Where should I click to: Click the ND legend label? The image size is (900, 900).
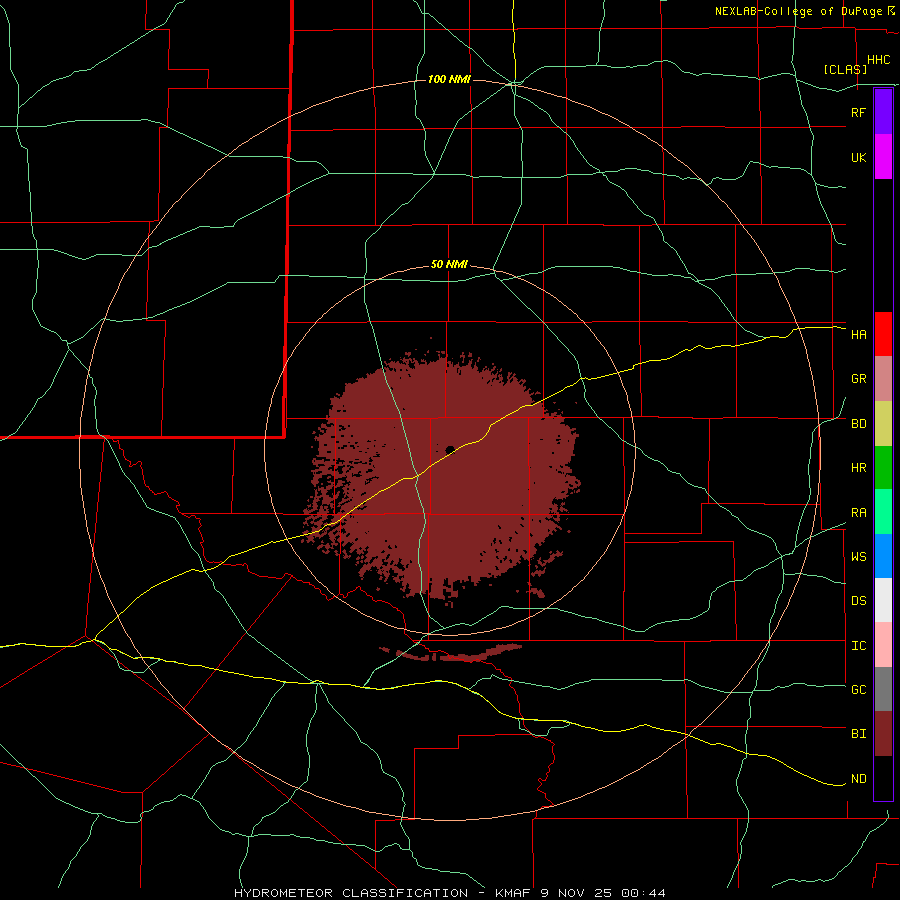(x=859, y=779)
